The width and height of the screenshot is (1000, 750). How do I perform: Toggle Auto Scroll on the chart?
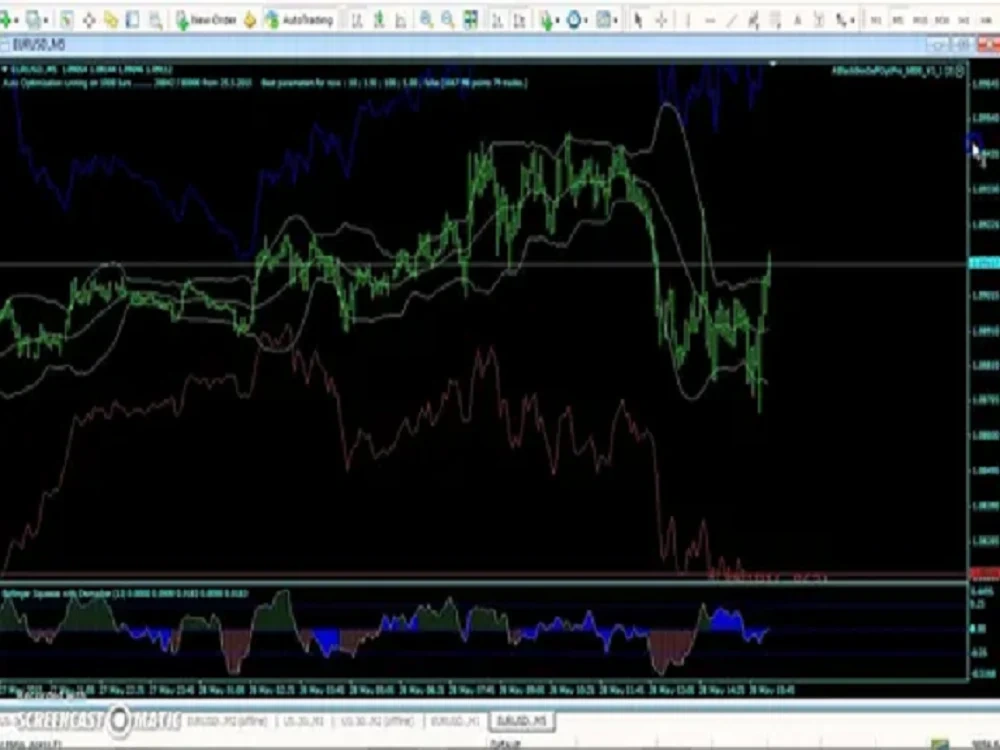pos(497,20)
